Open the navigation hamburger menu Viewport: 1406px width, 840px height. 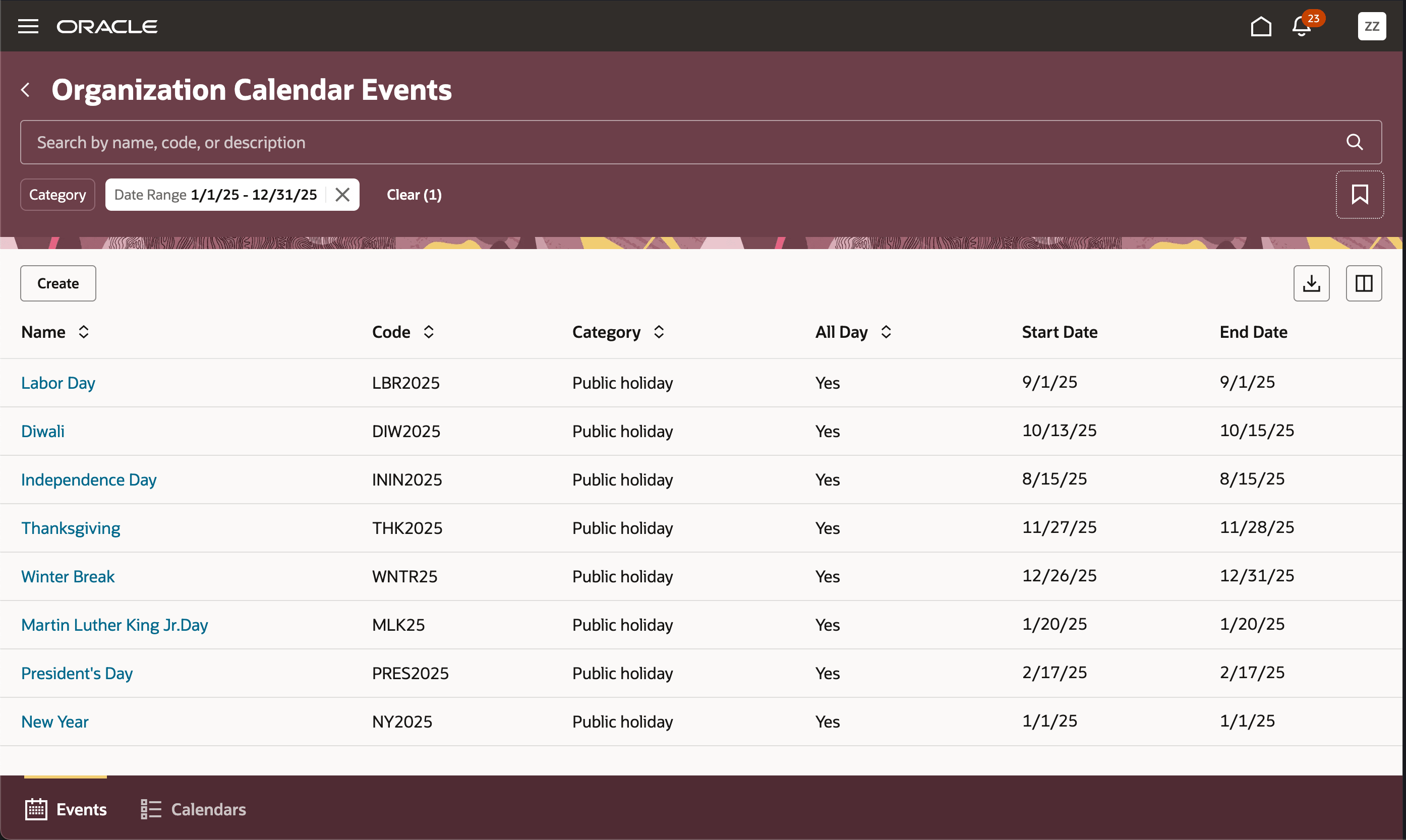tap(28, 26)
